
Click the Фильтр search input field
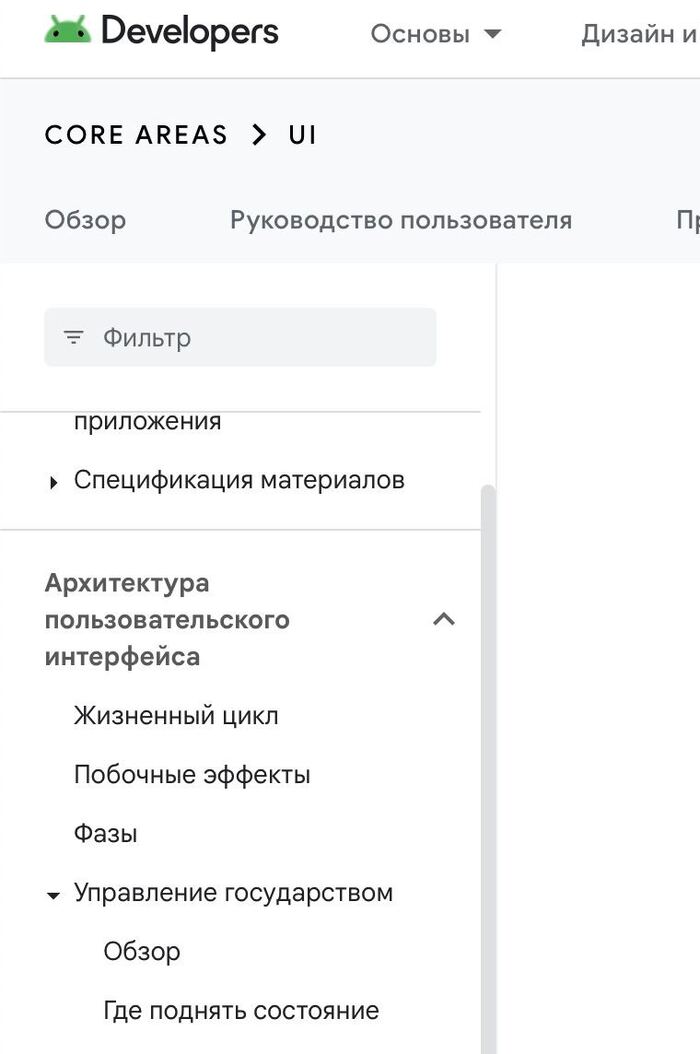coord(240,337)
